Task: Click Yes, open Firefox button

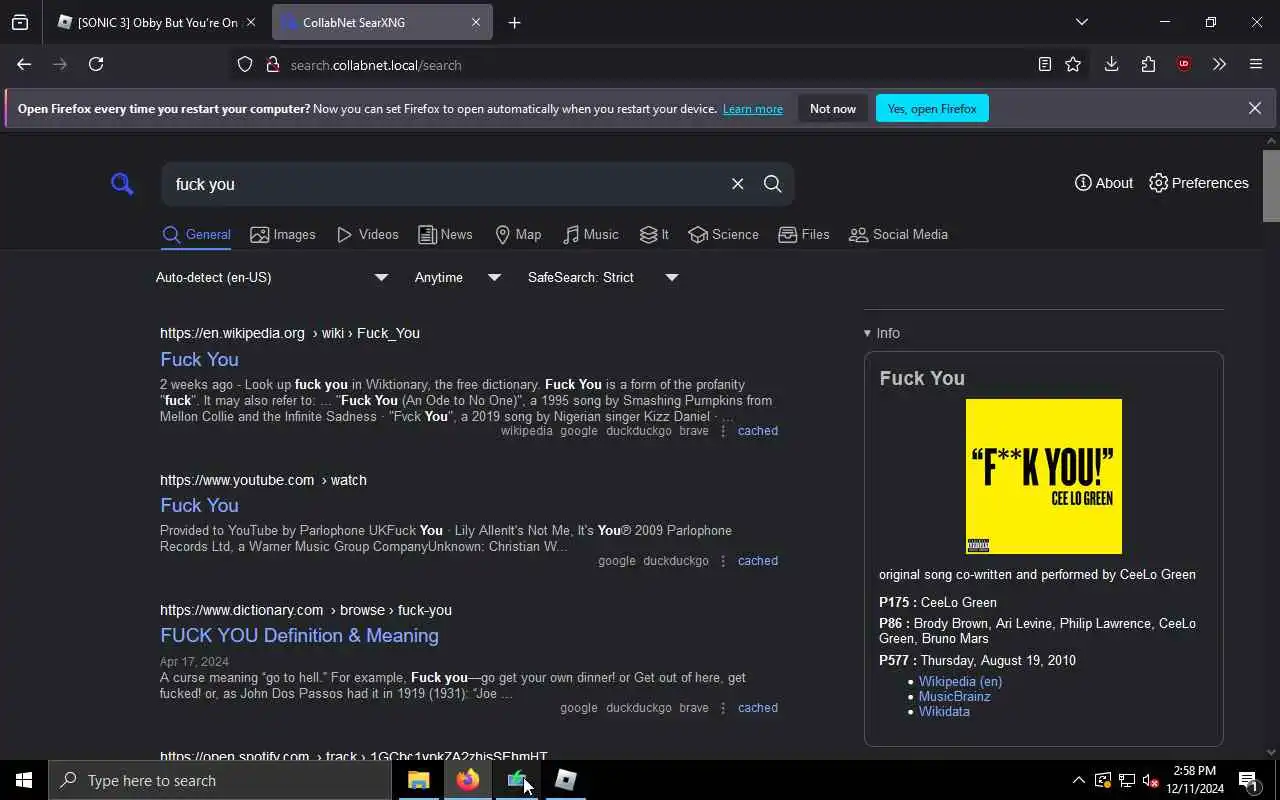Action: (932, 108)
